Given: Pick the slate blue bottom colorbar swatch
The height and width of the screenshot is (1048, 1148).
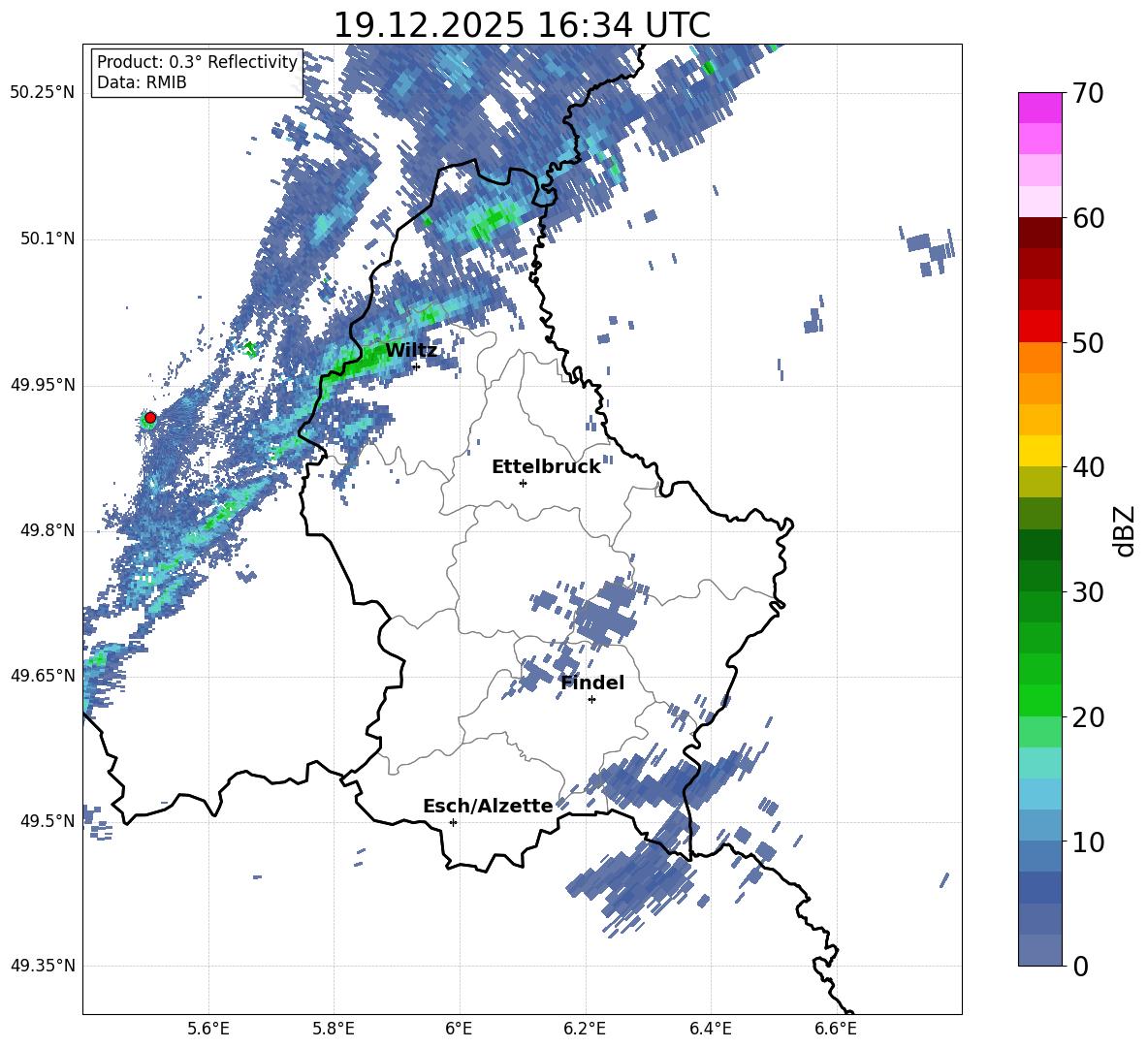Looking at the screenshot, I should point(1039,950).
